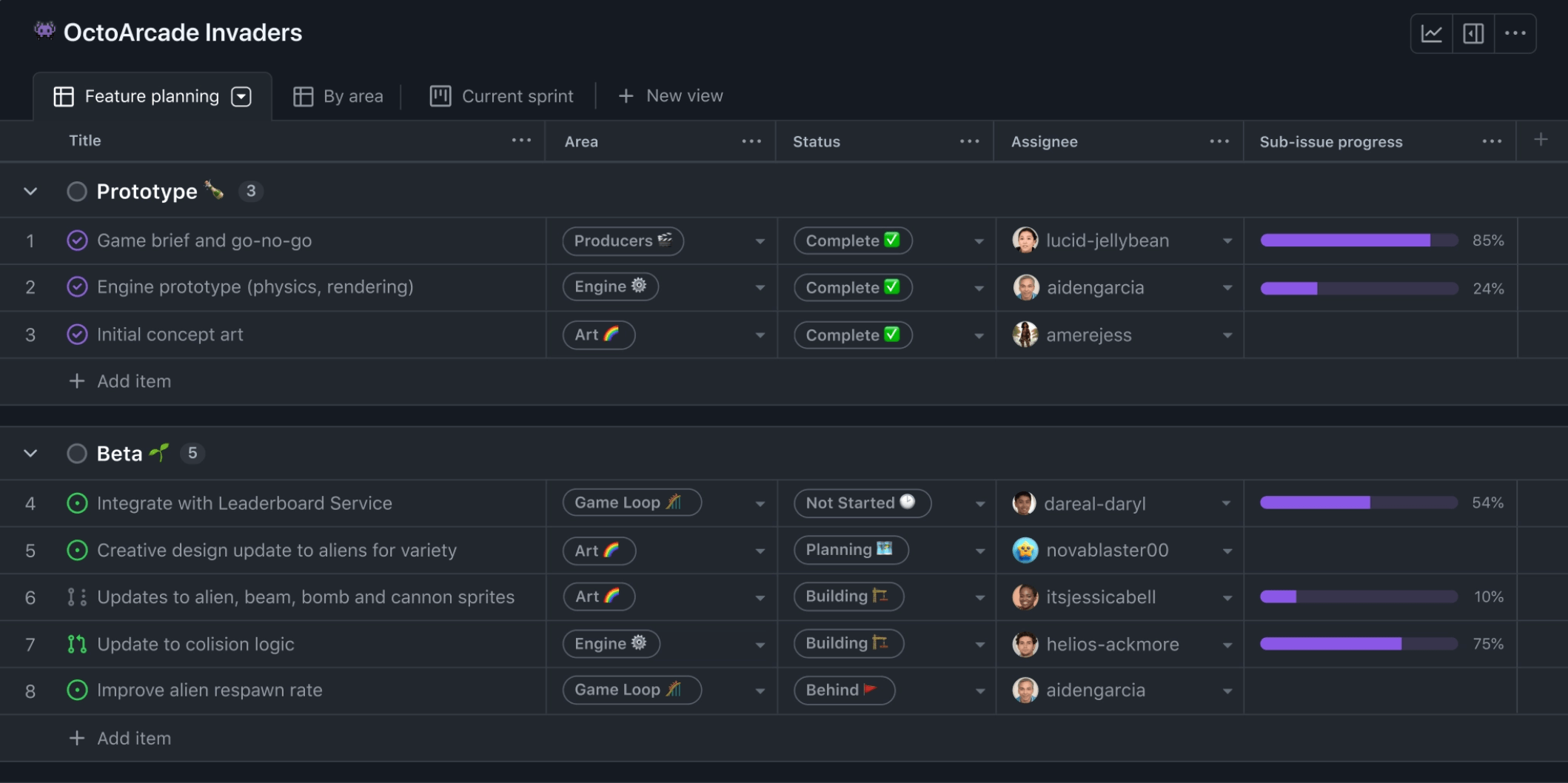Viewport: 1568px width, 783px height.
Task: Open Feature planning view dropdown
Action: (241, 97)
